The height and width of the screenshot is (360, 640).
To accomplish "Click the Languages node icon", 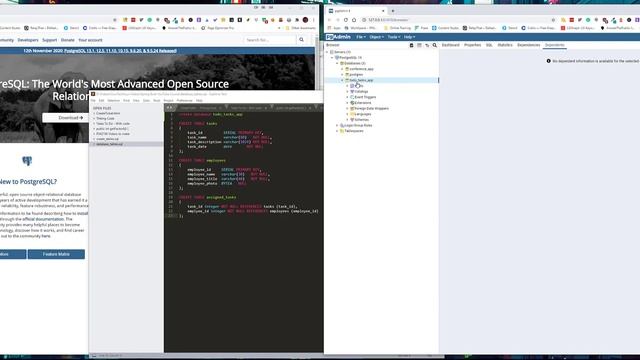I will pos(352,114).
